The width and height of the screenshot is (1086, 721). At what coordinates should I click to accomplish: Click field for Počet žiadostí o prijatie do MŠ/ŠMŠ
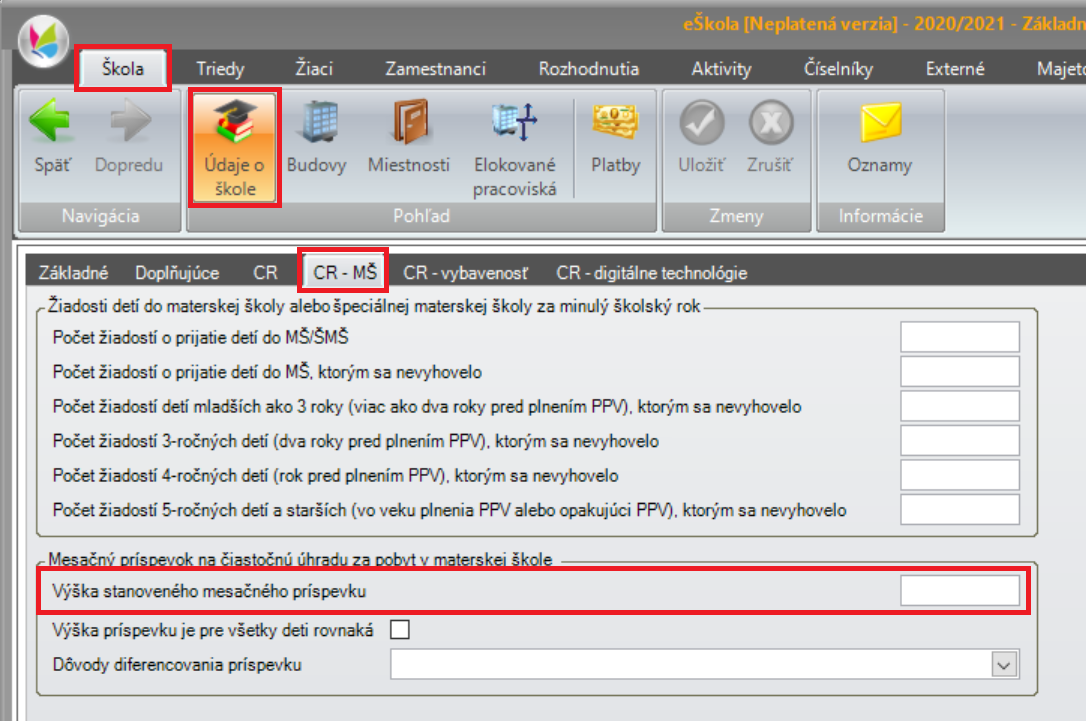[x=960, y=337]
